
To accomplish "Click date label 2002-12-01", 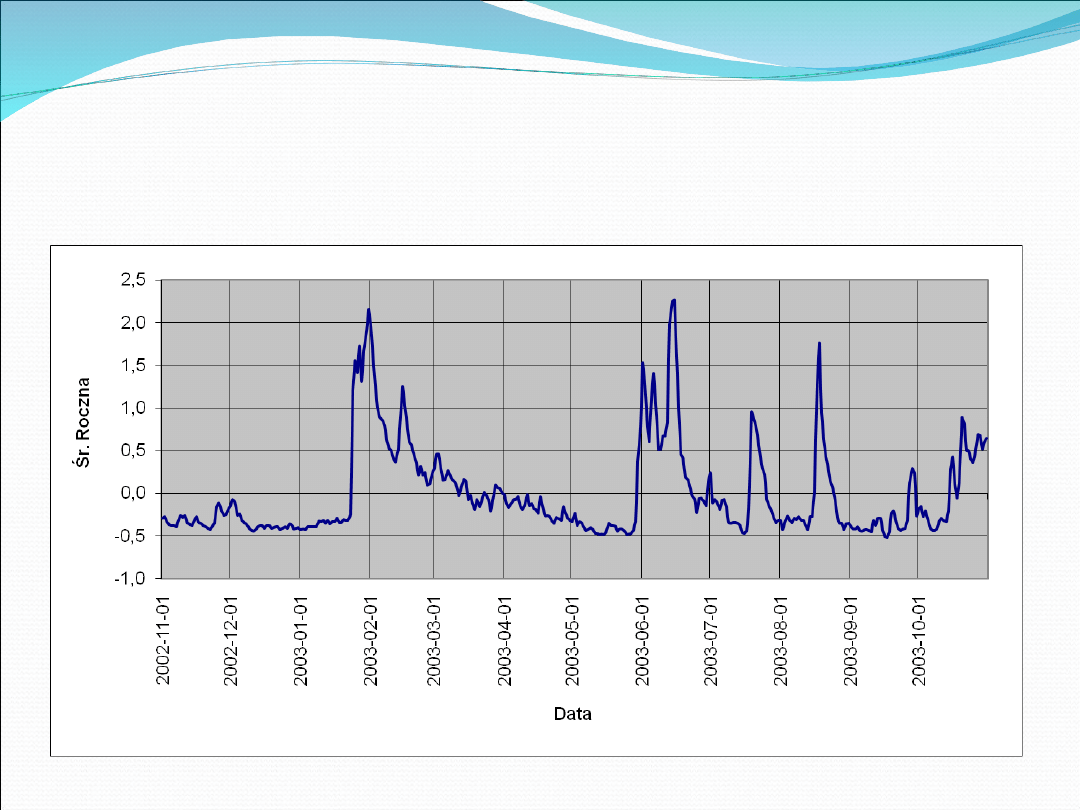I will (231, 641).
